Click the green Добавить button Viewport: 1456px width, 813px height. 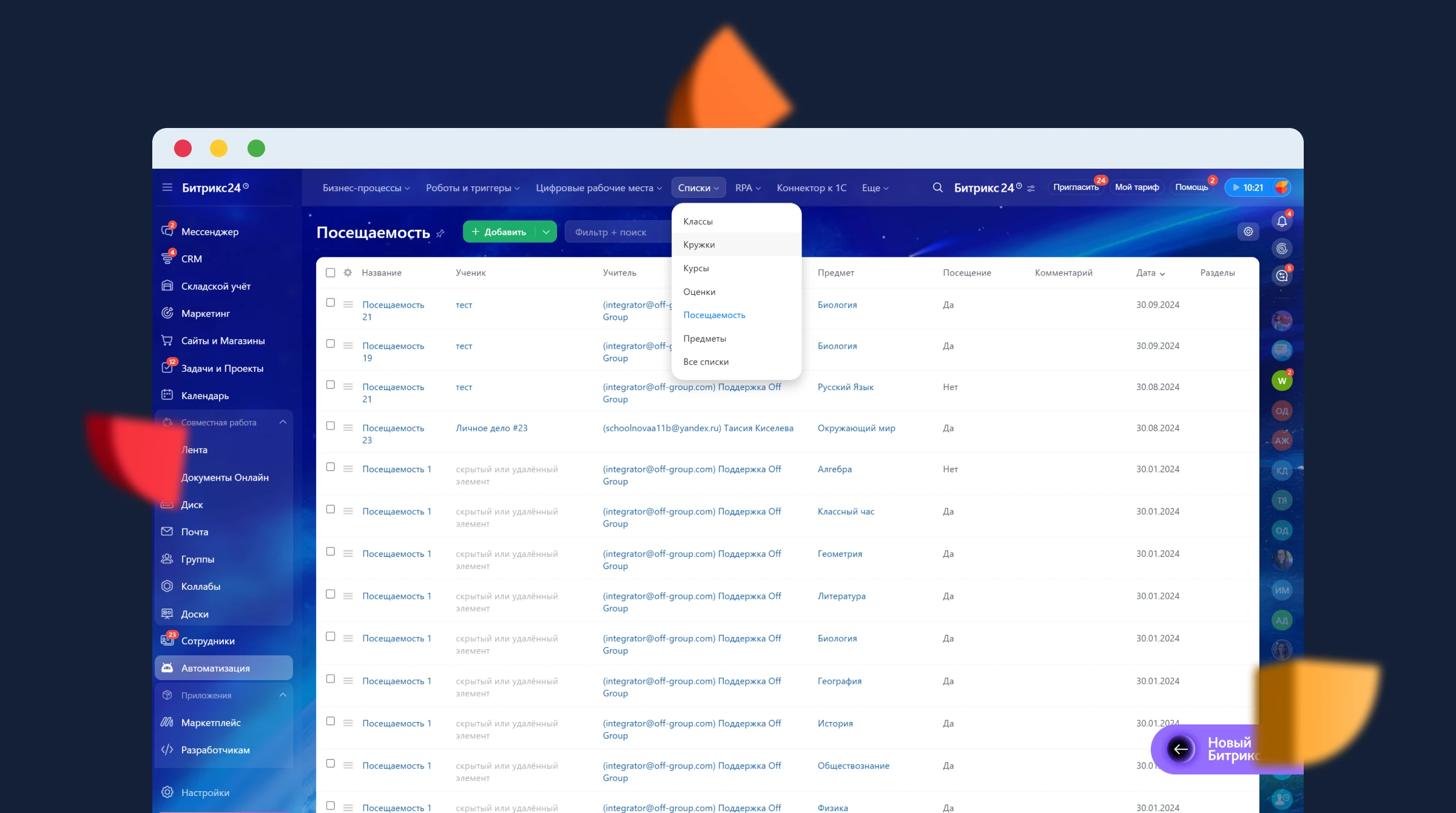click(x=499, y=232)
